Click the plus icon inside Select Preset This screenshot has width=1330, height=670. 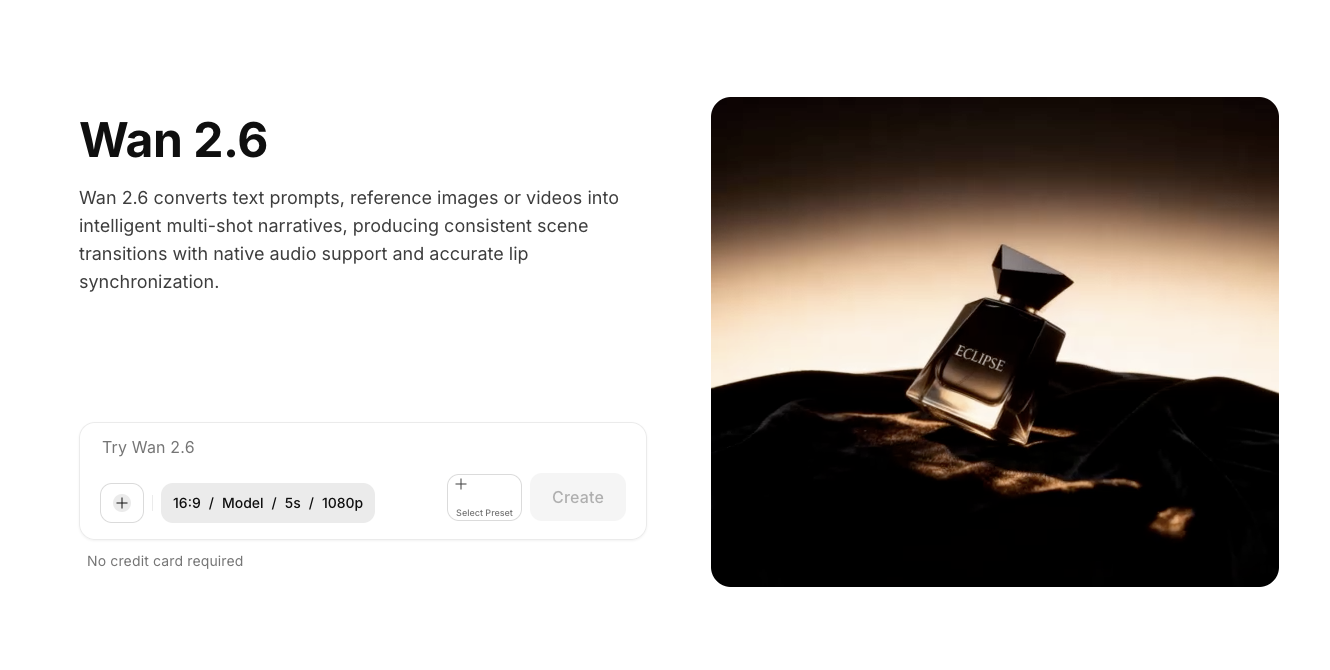tap(461, 485)
